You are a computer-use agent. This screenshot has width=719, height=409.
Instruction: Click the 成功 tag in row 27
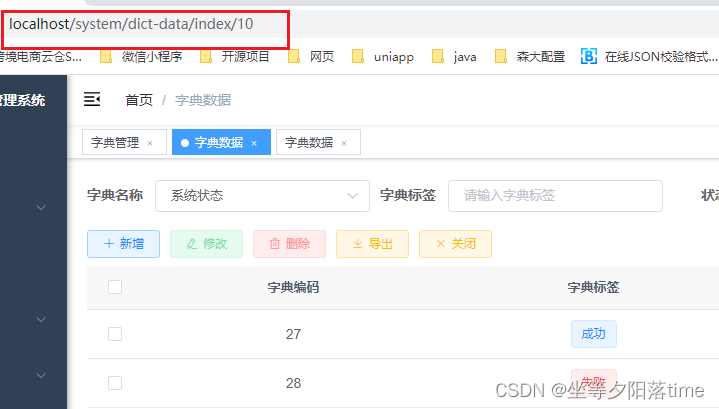click(593, 334)
